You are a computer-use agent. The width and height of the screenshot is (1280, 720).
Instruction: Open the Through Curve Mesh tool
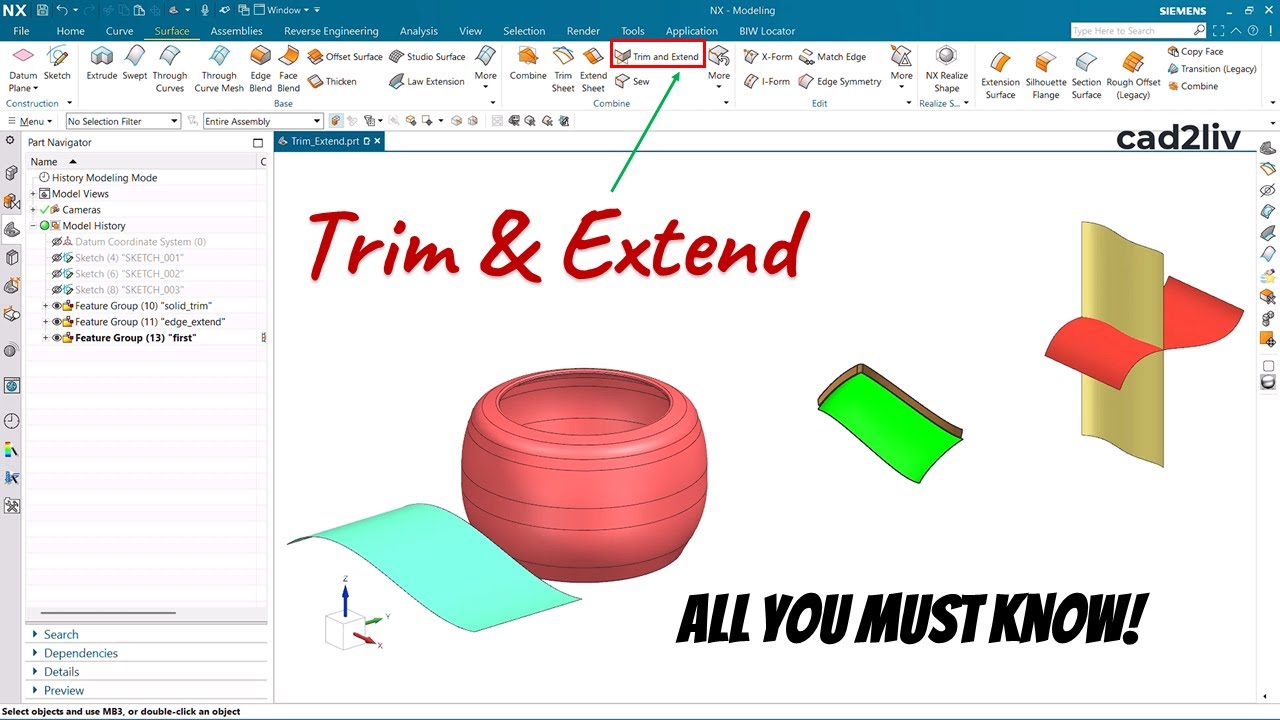[219, 69]
